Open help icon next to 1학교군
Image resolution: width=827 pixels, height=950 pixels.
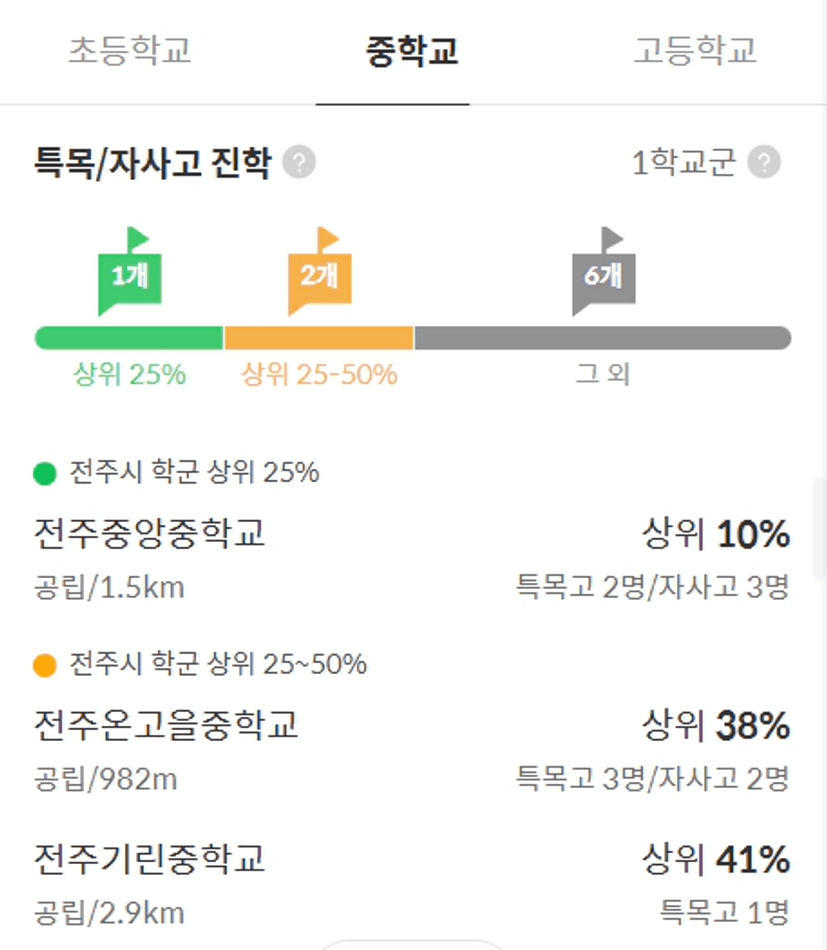point(764,162)
